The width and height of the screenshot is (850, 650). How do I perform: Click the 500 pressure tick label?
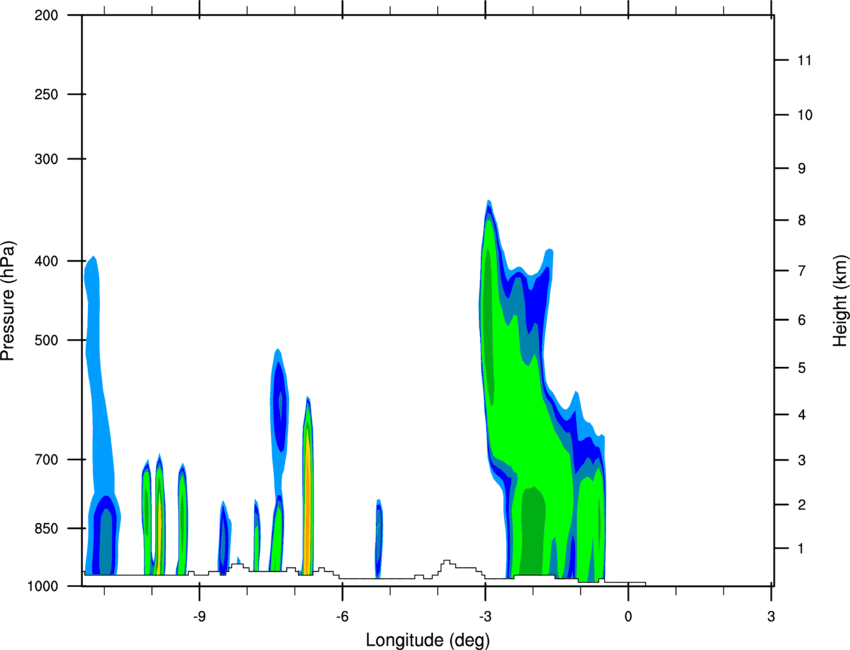point(46,340)
